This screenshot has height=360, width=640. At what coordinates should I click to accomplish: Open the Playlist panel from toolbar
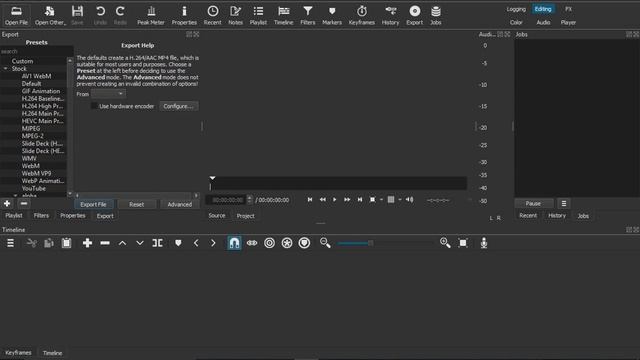click(258, 16)
